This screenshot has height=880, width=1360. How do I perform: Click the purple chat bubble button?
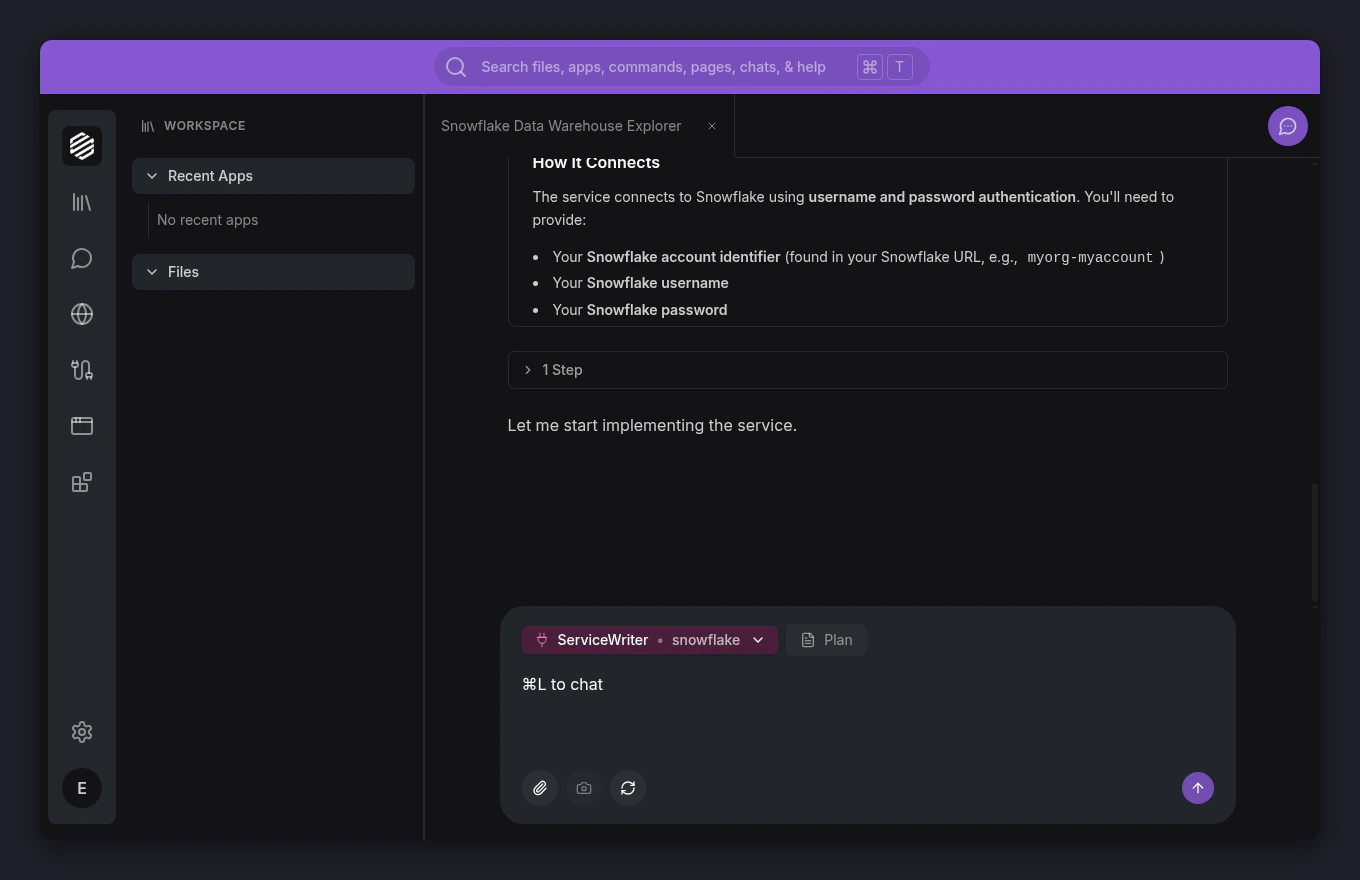point(1288,126)
